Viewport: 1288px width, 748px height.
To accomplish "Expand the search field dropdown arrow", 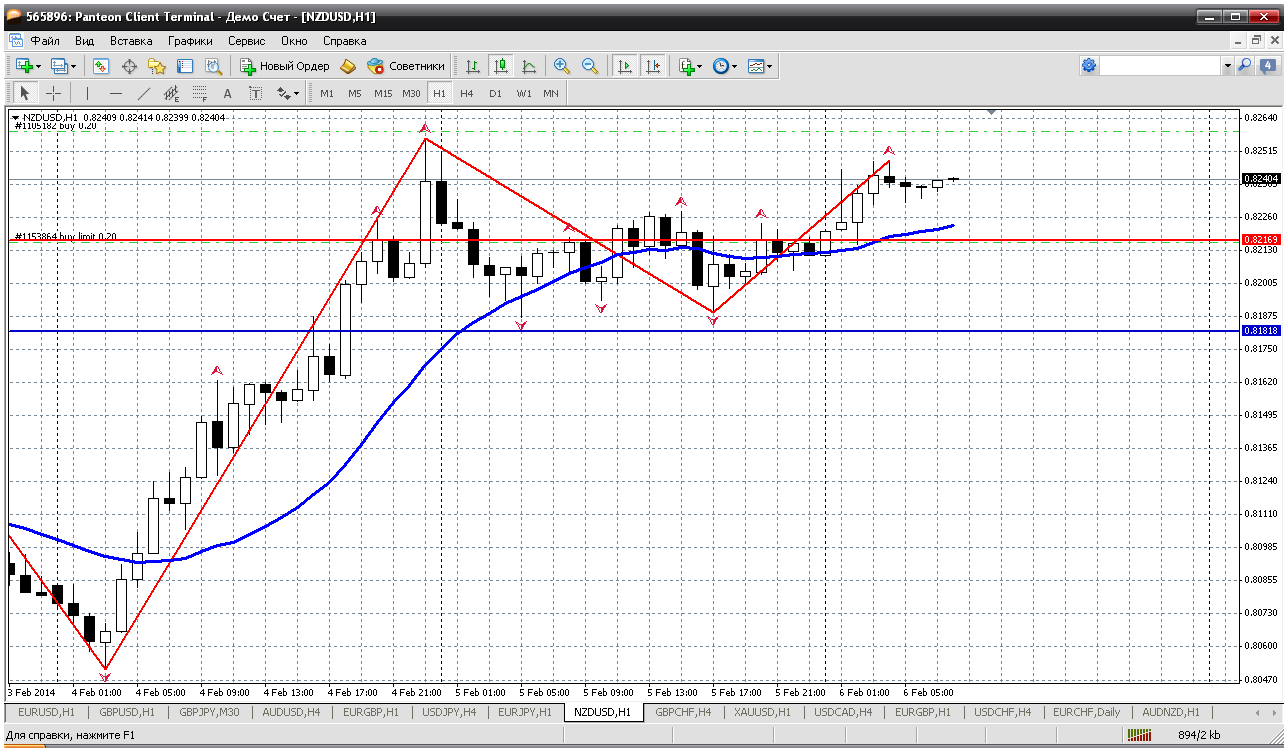I will pos(1227,66).
